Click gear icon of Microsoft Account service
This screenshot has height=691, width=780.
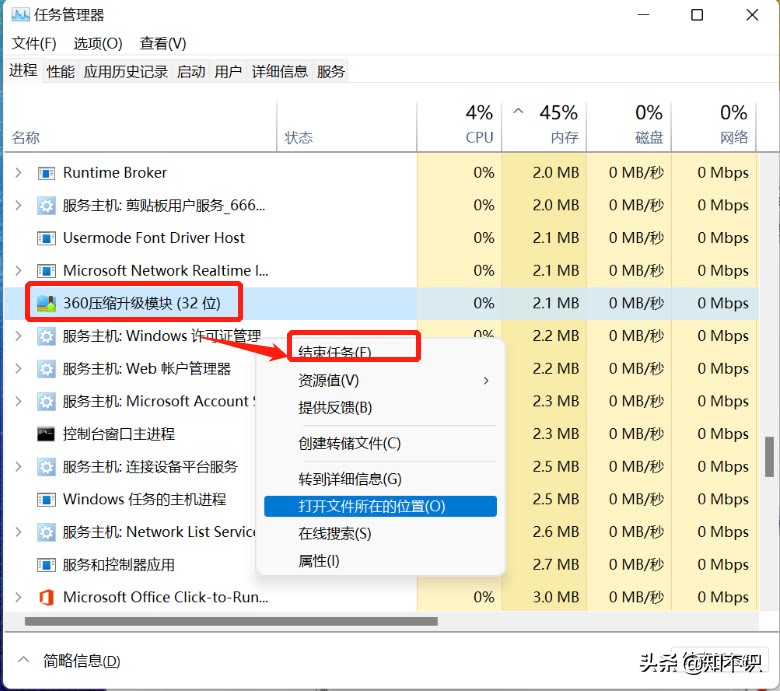pos(46,401)
